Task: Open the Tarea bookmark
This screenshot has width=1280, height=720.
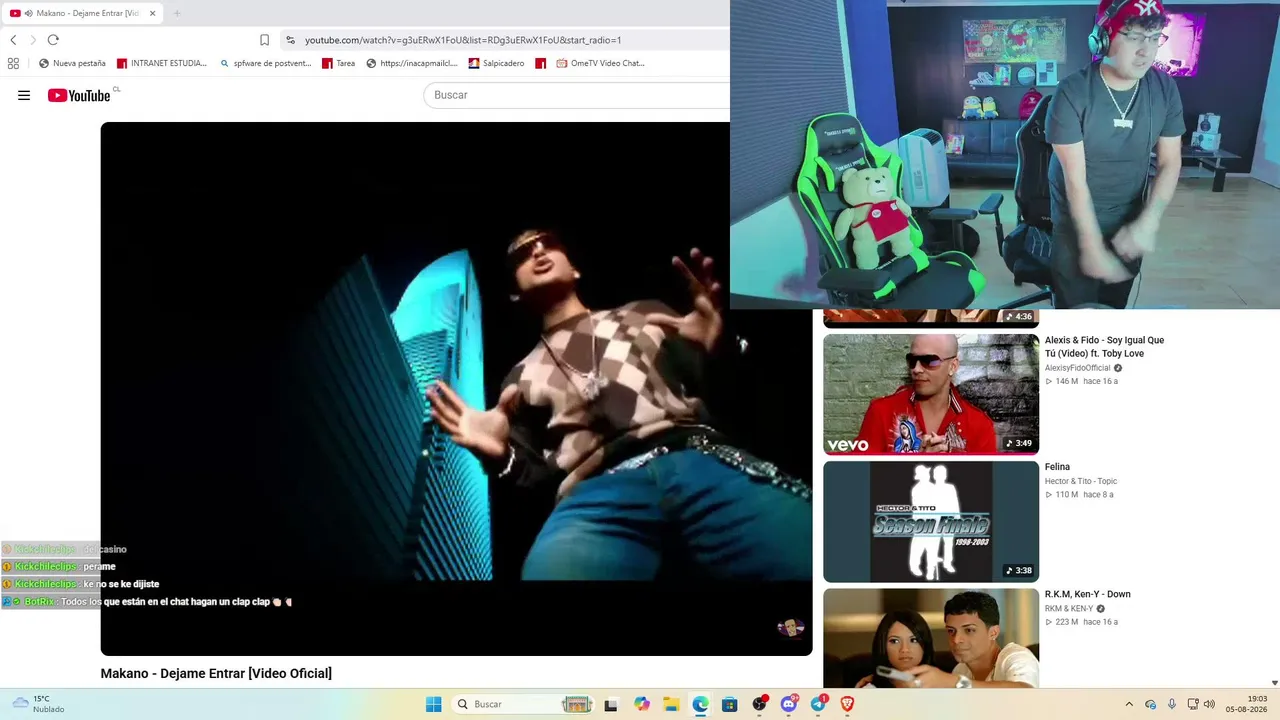Action: [x=338, y=63]
